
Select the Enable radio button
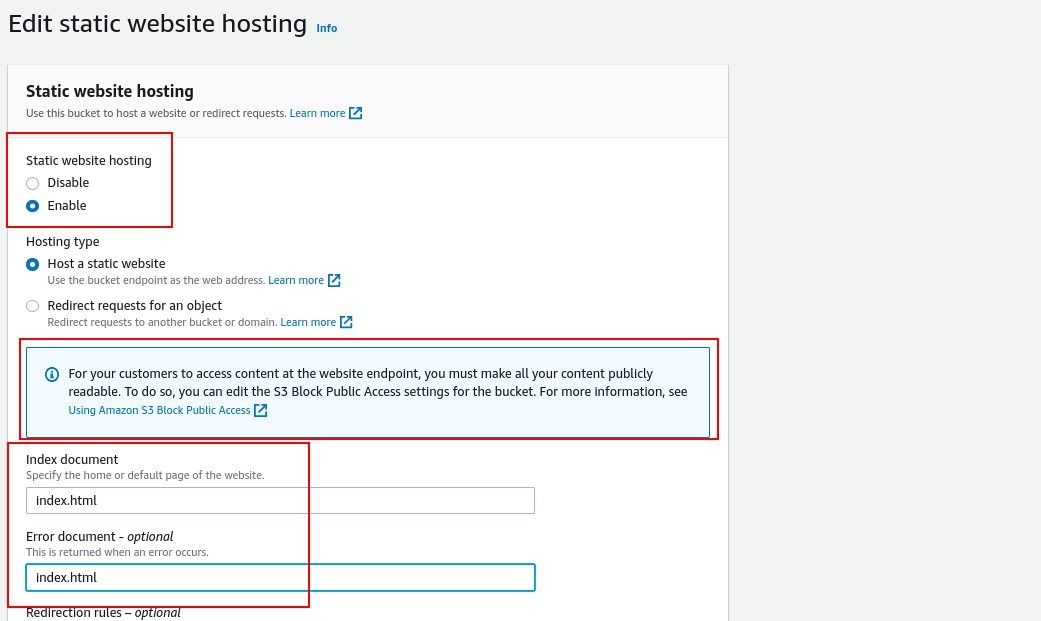click(x=33, y=206)
